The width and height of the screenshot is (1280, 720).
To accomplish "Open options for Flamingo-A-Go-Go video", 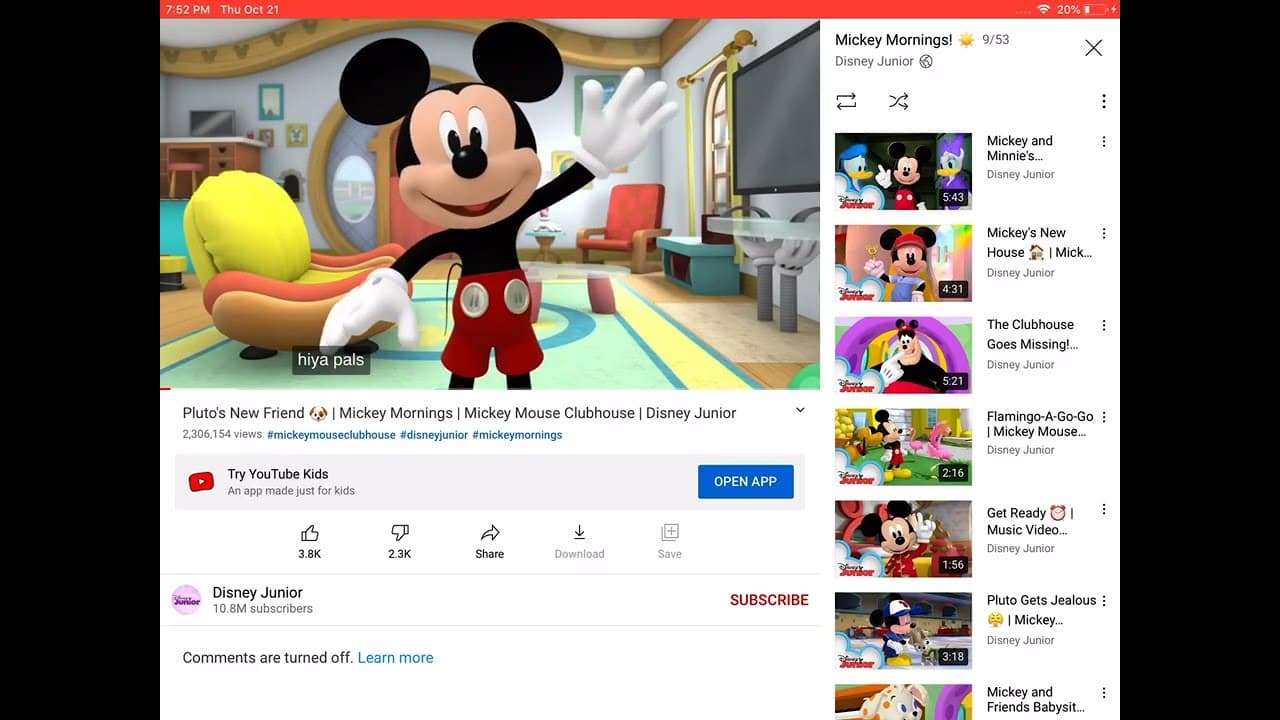I will 1104,418.
